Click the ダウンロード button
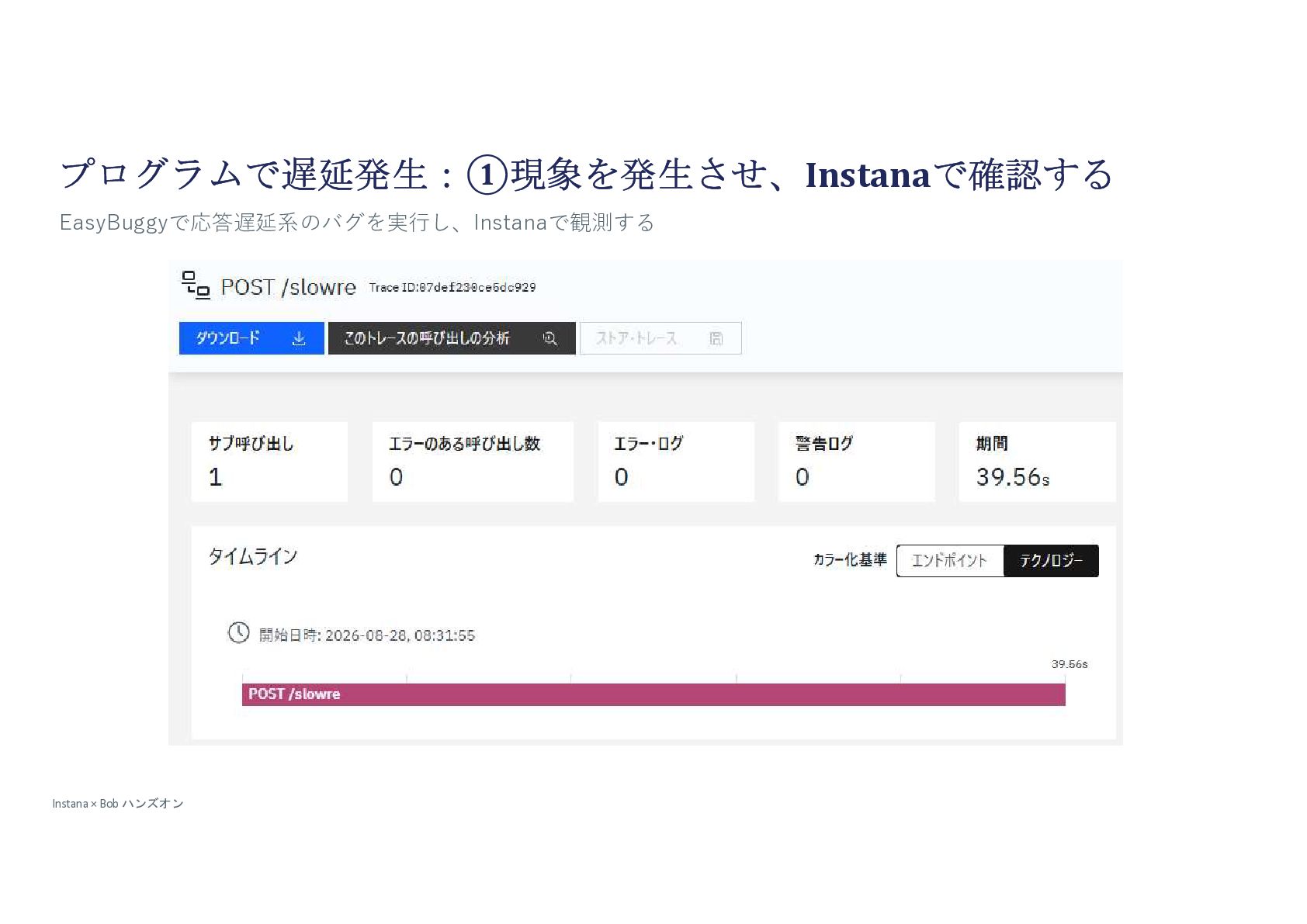The image size is (1307, 924). tap(251, 338)
